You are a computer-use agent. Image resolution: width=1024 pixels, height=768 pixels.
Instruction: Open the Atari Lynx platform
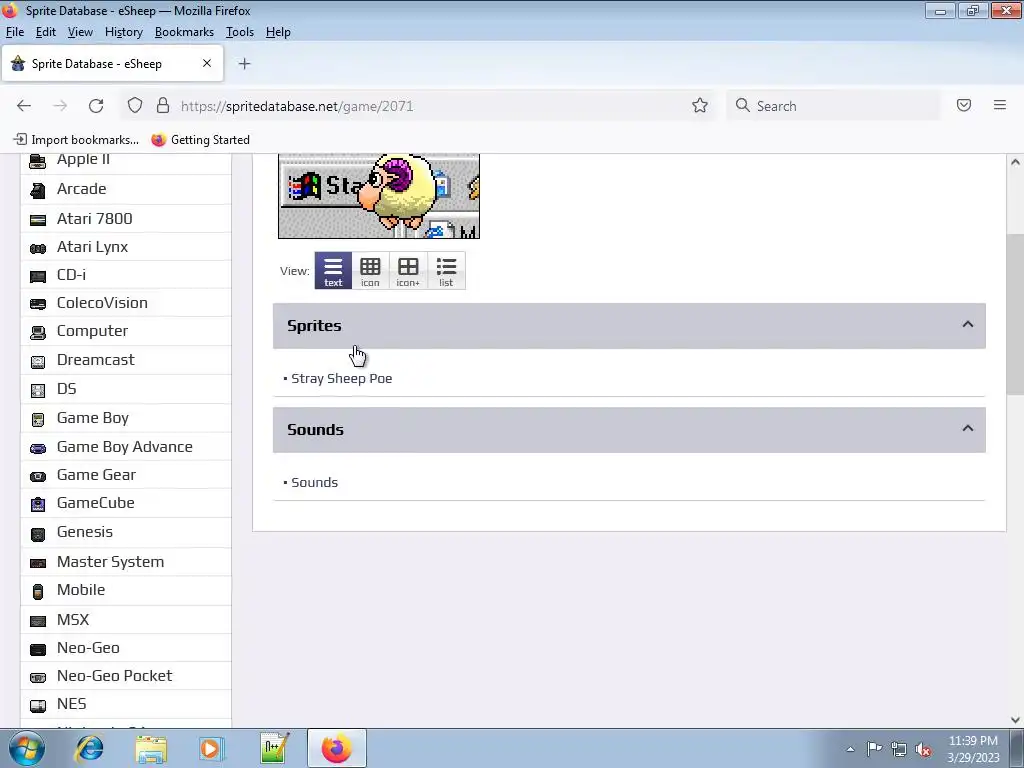[x=92, y=247]
